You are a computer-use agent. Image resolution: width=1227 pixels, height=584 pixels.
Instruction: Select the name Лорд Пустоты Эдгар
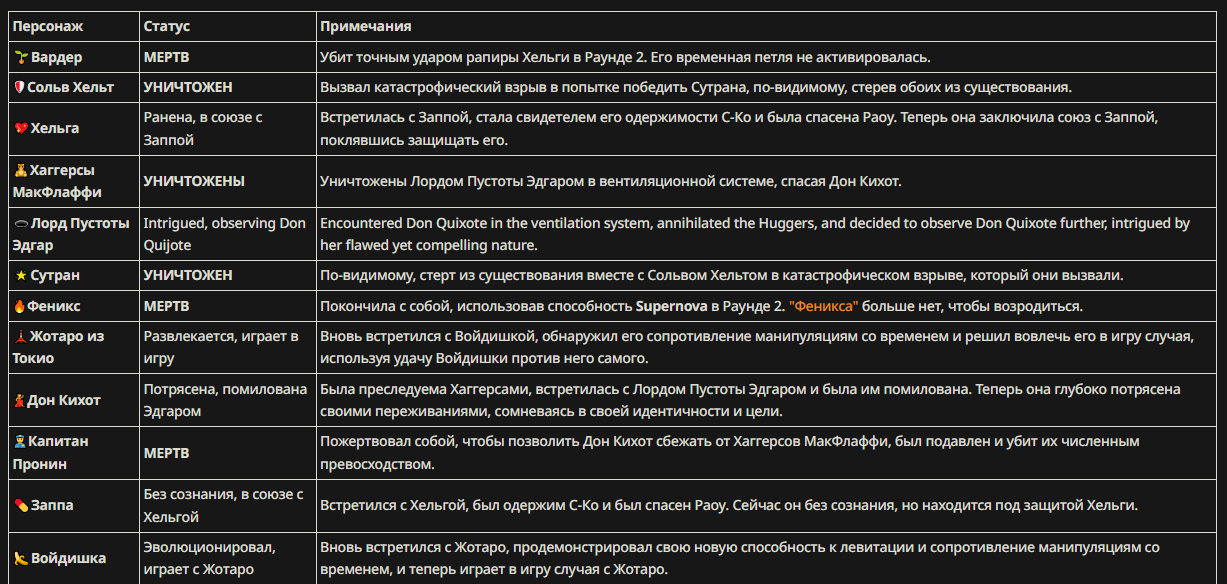71,235
